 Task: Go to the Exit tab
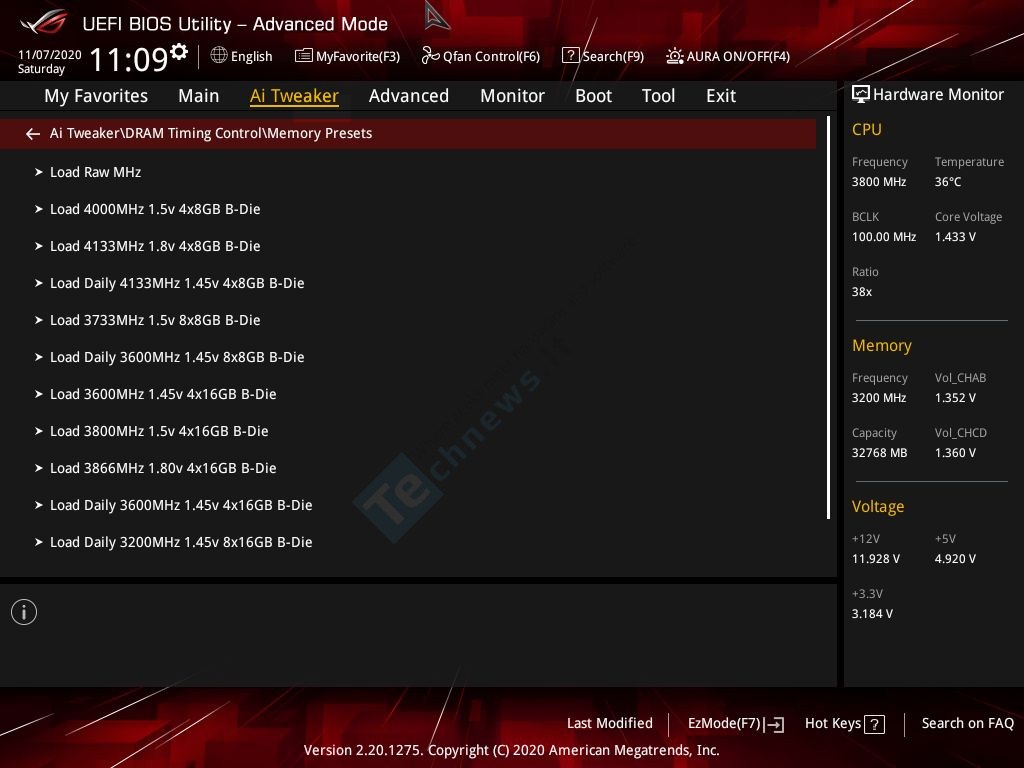tap(721, 96)
